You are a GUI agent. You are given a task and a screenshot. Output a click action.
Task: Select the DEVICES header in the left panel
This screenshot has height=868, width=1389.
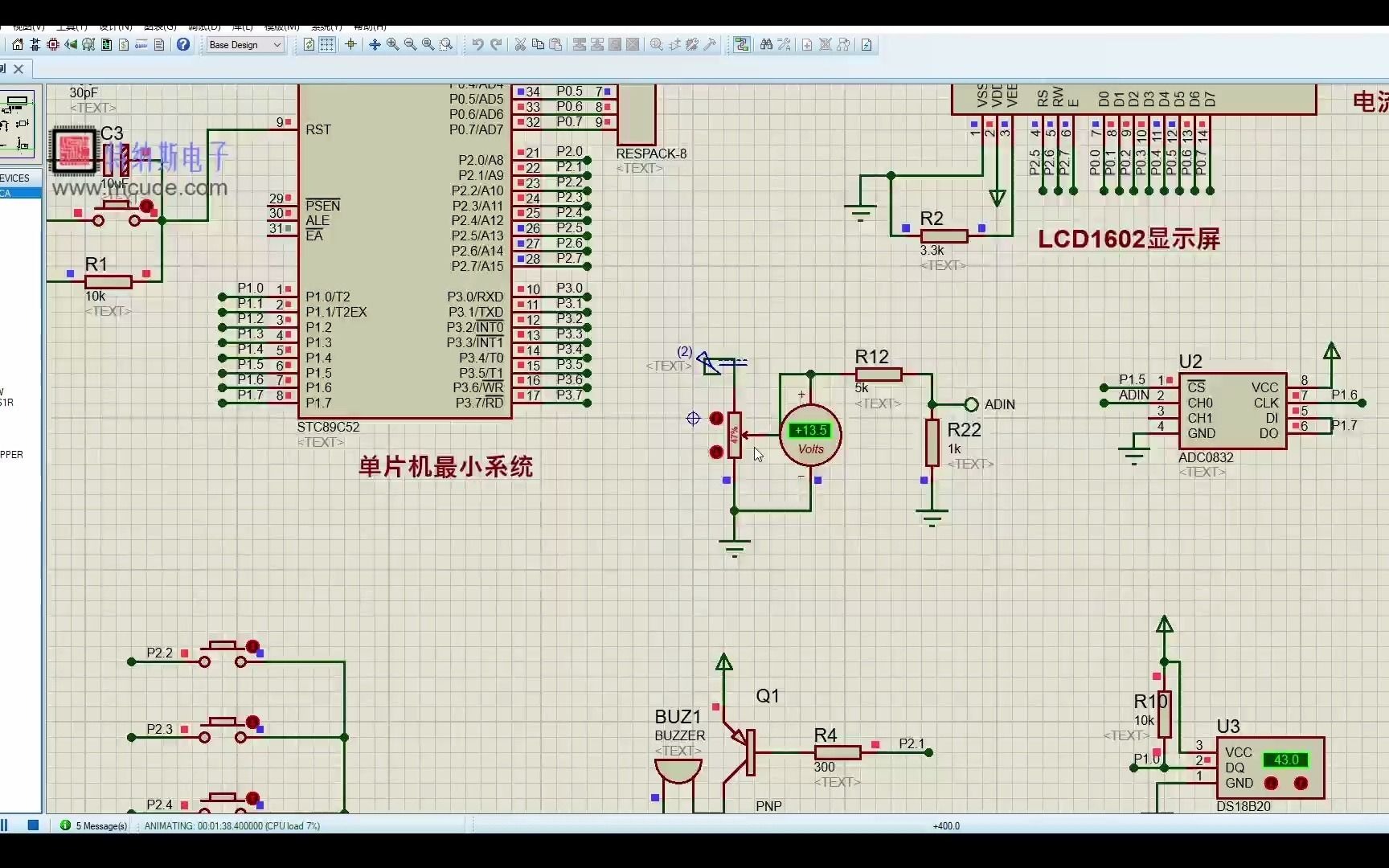tap(14, 178)
